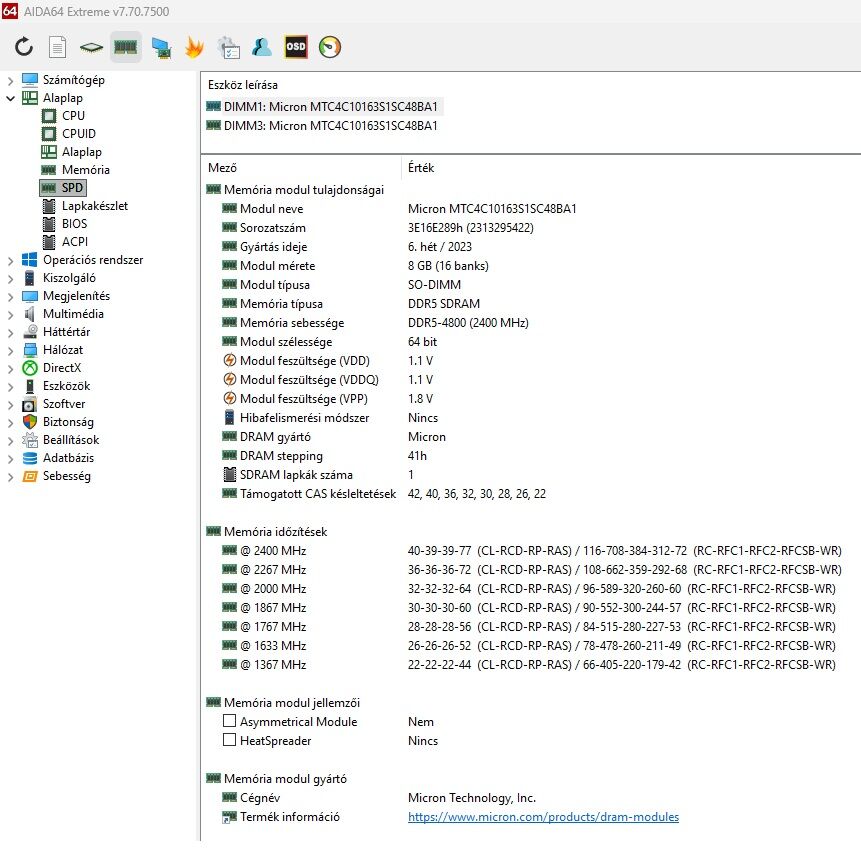Open the Micron dram-modules product link

543,817
